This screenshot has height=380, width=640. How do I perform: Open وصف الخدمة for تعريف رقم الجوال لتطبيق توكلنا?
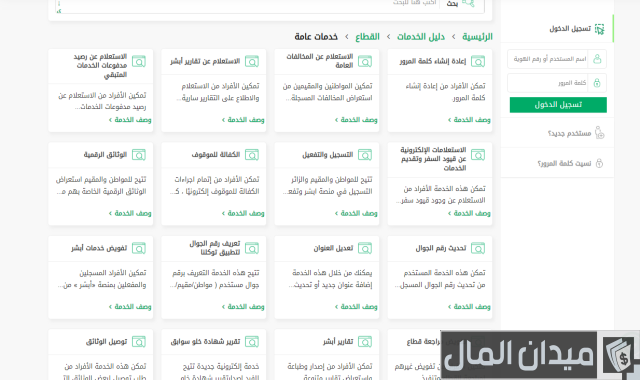click(243, 307)
